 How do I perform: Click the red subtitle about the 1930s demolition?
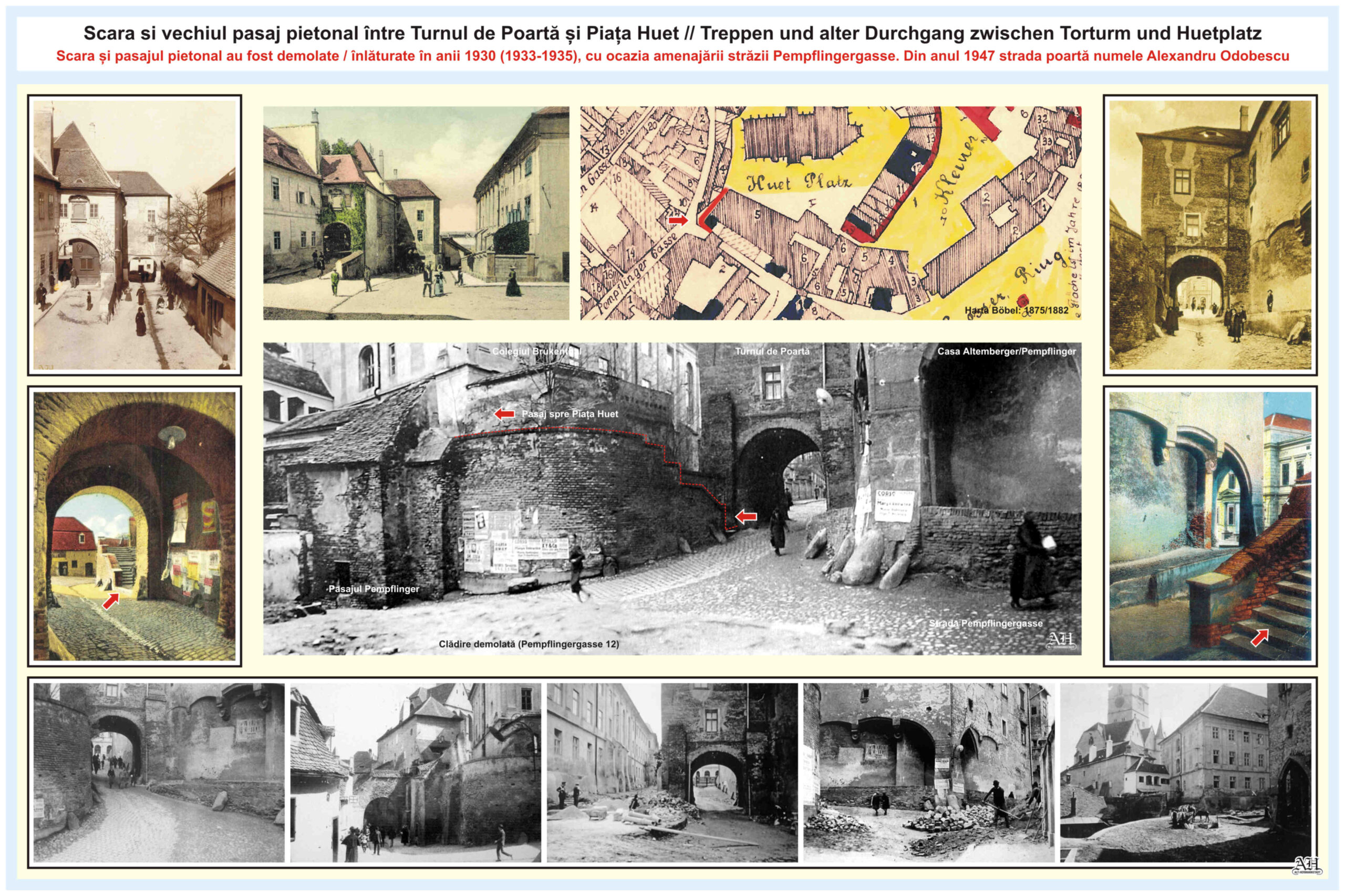pos(672,56)
